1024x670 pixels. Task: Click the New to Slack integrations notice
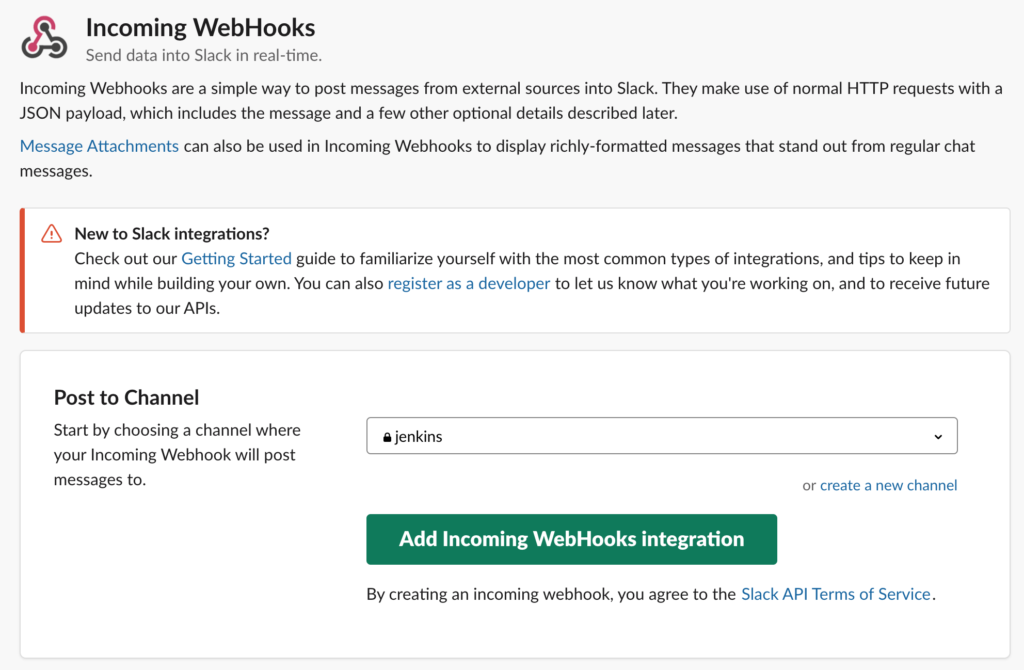[173, 233]
